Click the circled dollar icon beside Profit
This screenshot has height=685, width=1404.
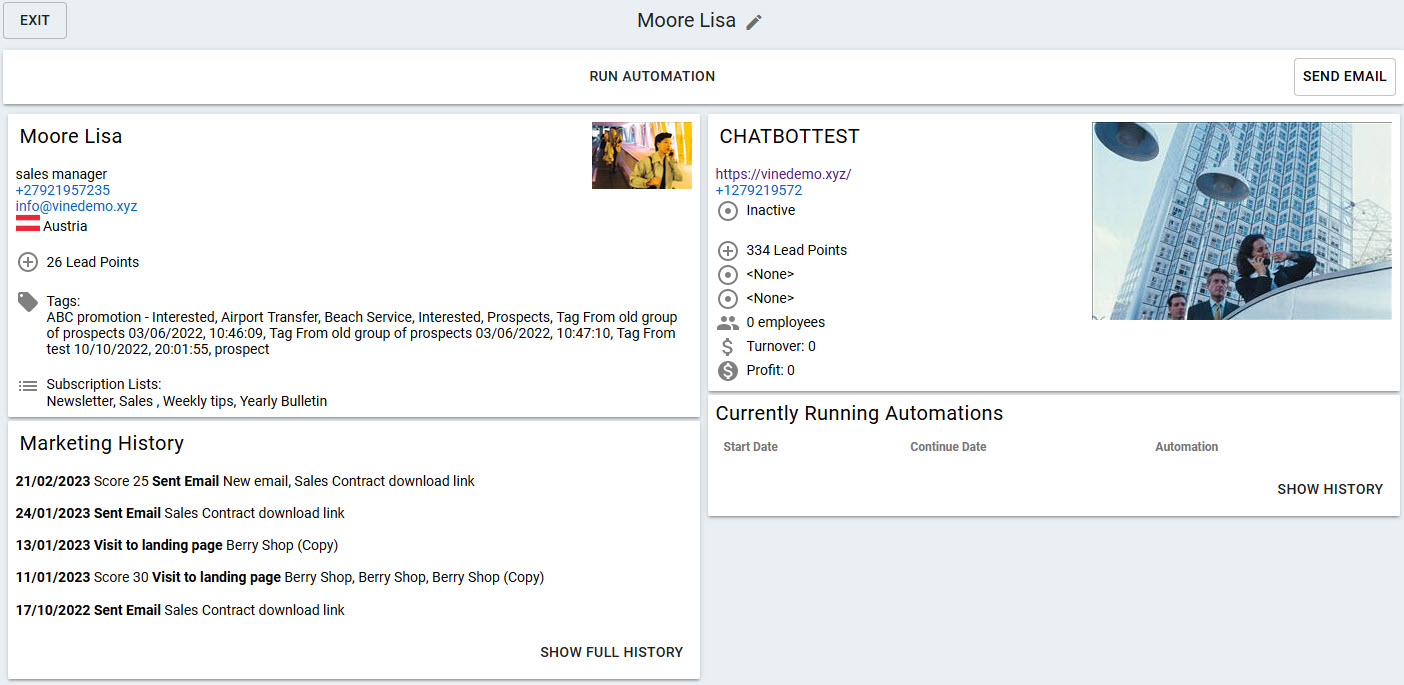[728, 371]
